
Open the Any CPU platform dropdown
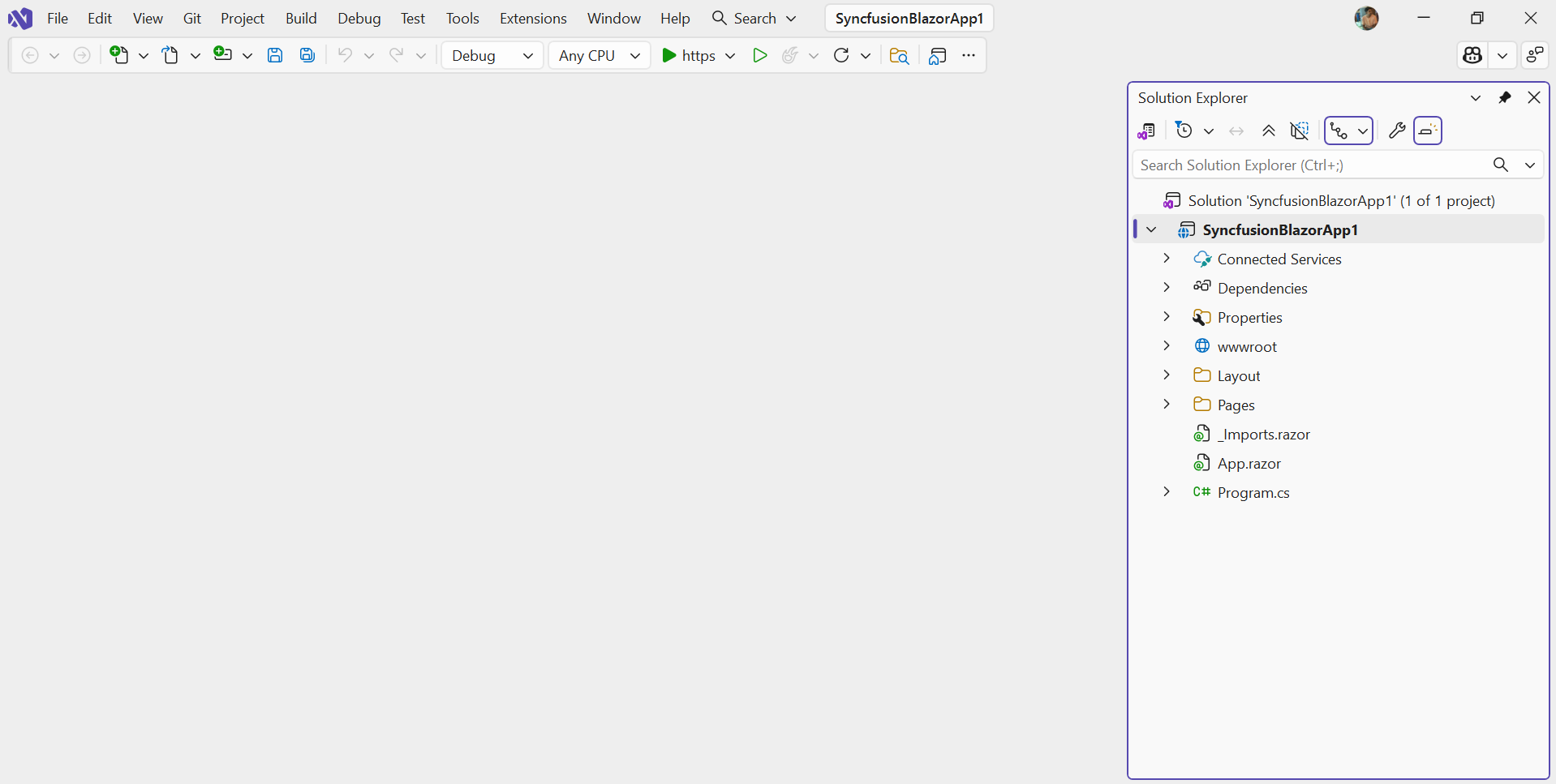coord(600,55)
